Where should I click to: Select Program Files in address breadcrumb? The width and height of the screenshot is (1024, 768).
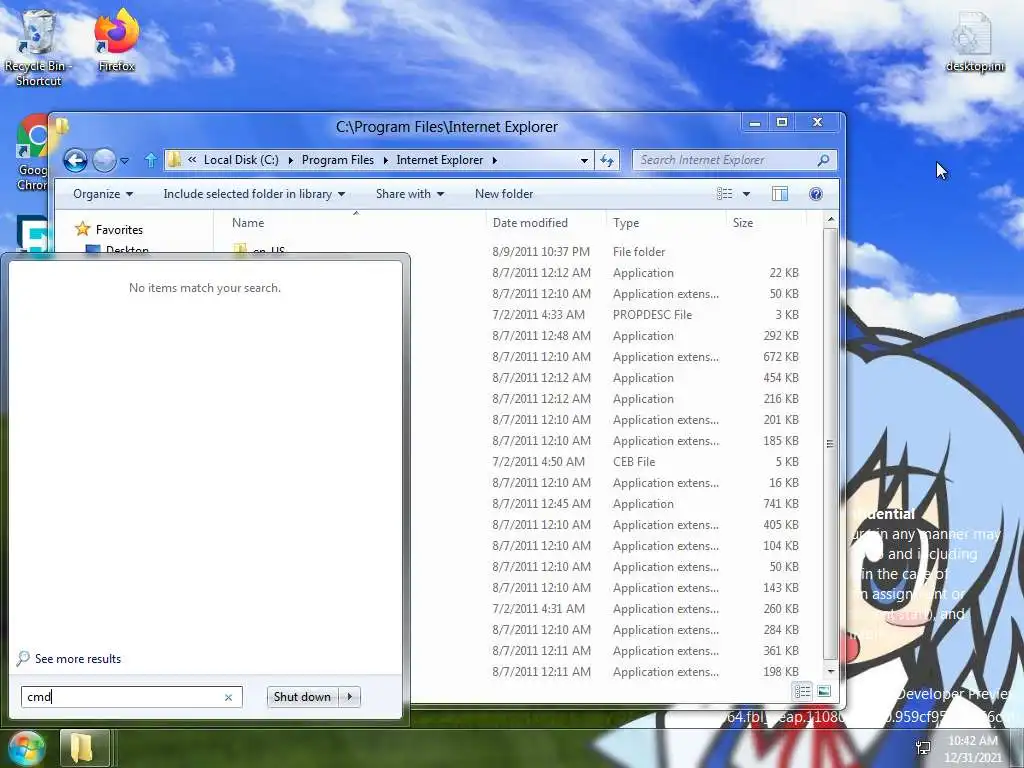[x=338, y=160]
